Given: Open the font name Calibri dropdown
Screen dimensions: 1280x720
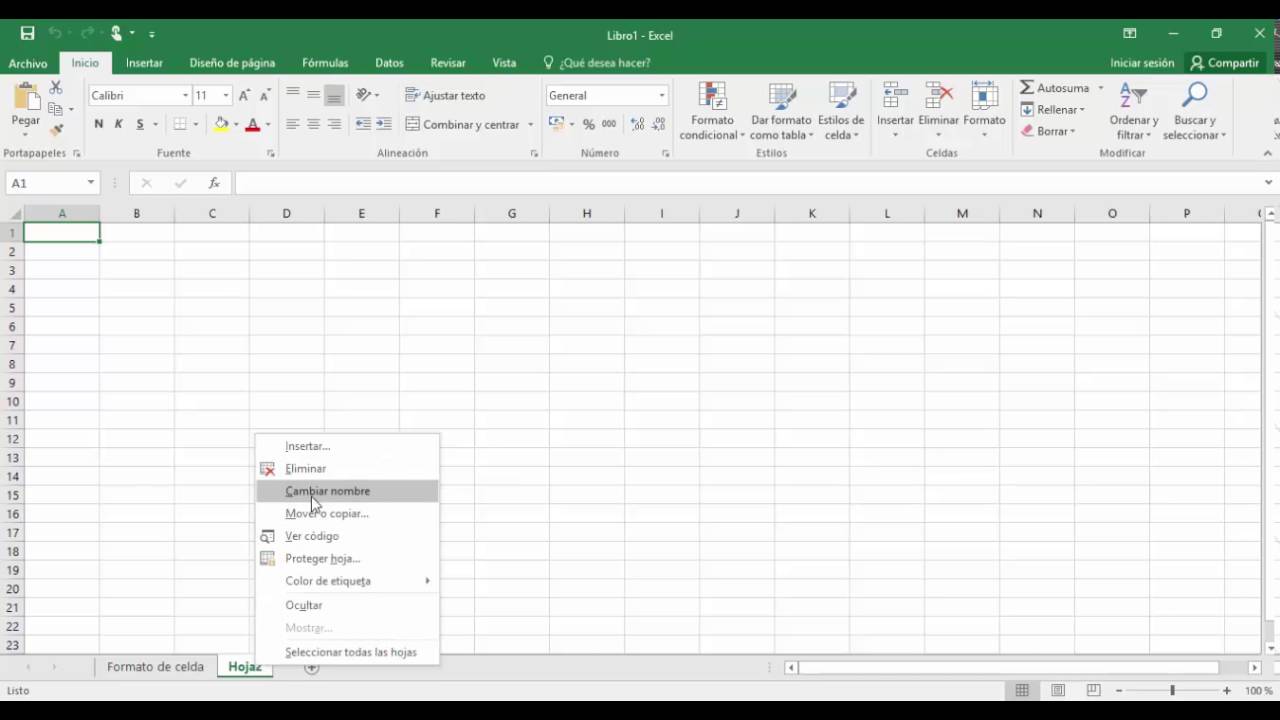Looking at the screenshot, I should [185, 95].
